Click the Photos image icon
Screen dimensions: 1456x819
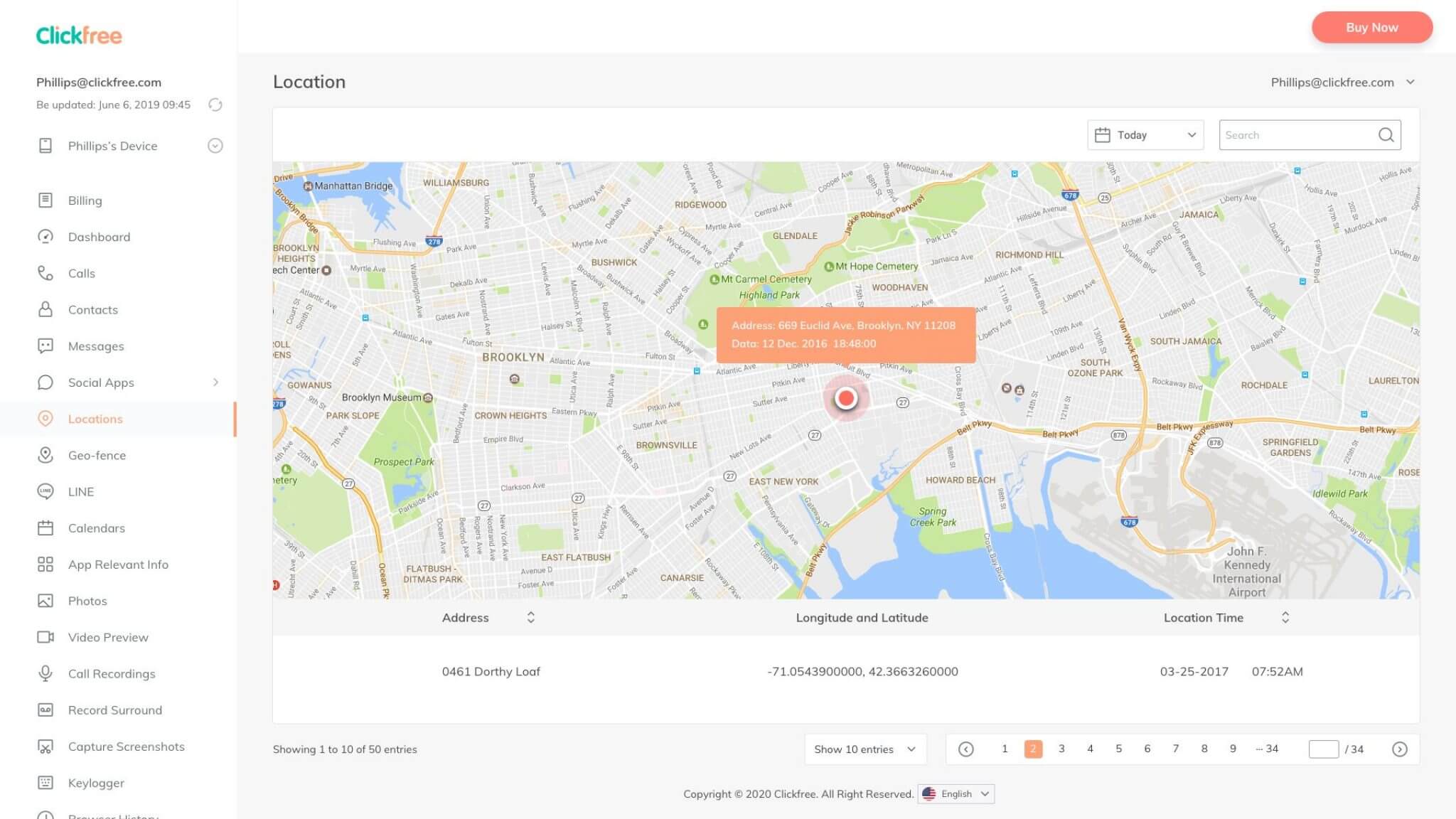pos(45,601)
